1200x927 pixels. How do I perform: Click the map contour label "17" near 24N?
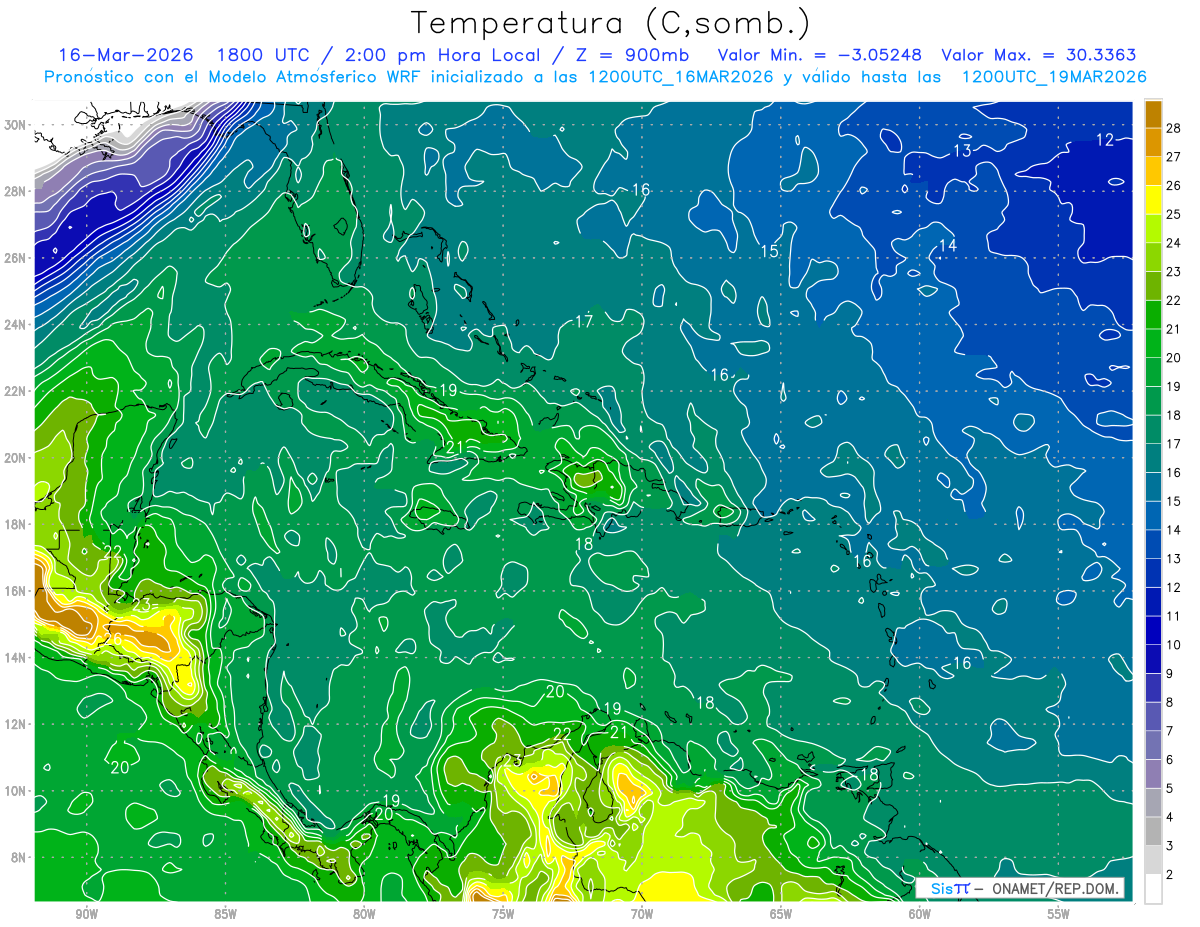coord(585,321)
